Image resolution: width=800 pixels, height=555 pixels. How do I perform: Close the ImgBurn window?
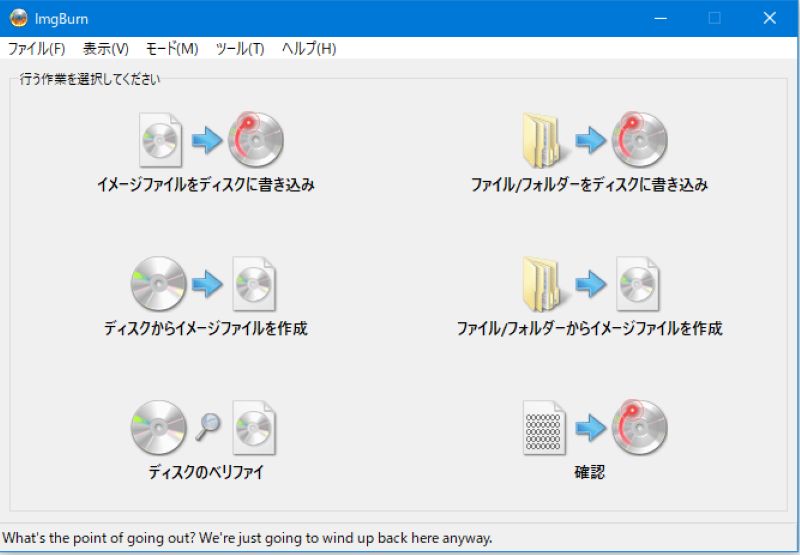pyautogui.click(x=769, y=18)
